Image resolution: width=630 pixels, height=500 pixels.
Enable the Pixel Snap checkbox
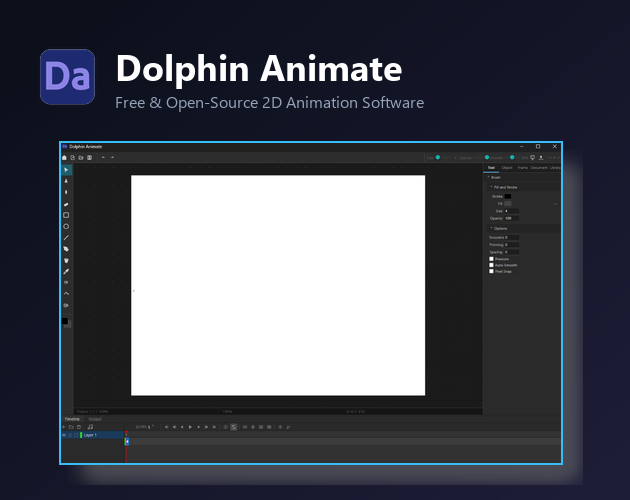click(491, 271)
